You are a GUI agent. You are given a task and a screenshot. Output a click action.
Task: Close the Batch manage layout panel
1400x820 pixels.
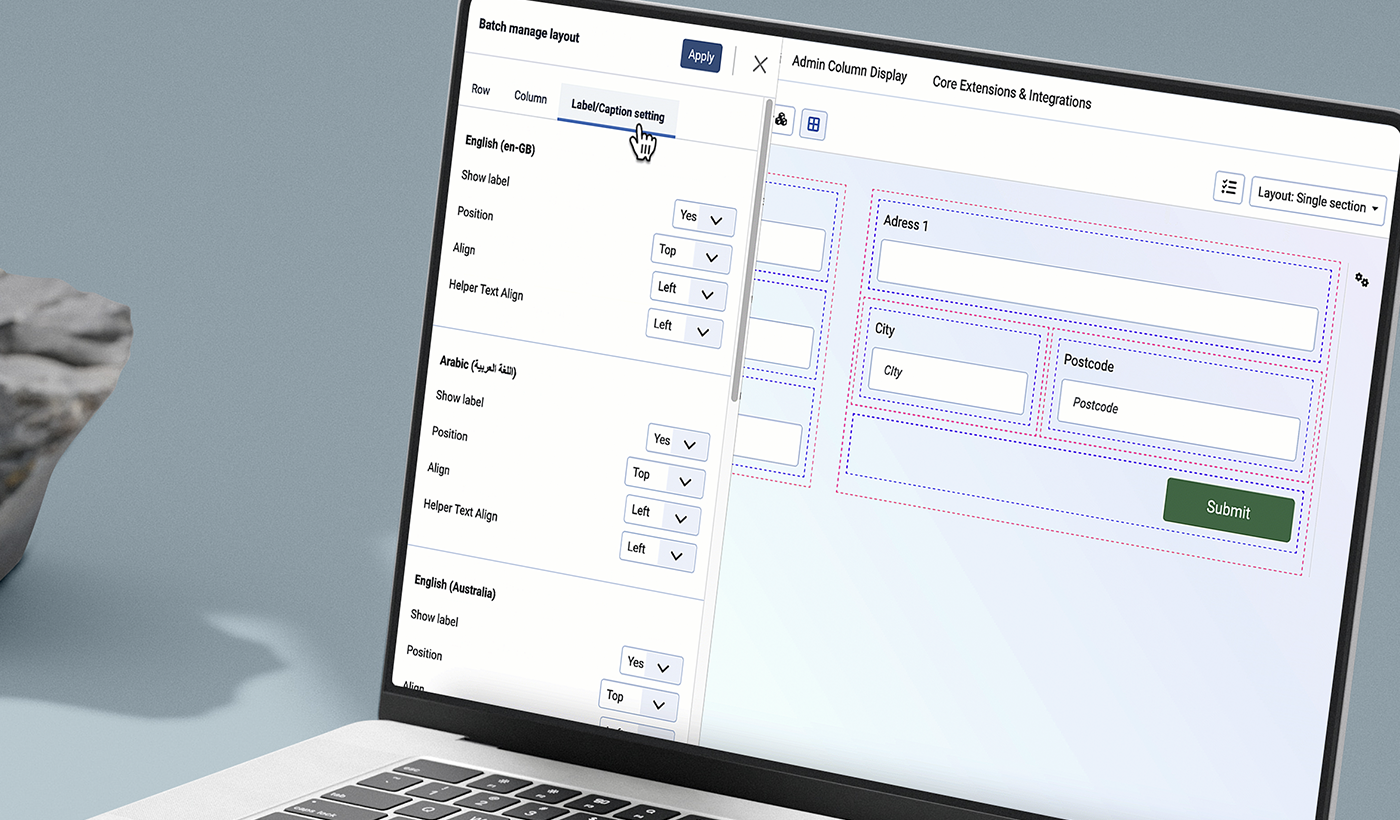tap(760, 65)
